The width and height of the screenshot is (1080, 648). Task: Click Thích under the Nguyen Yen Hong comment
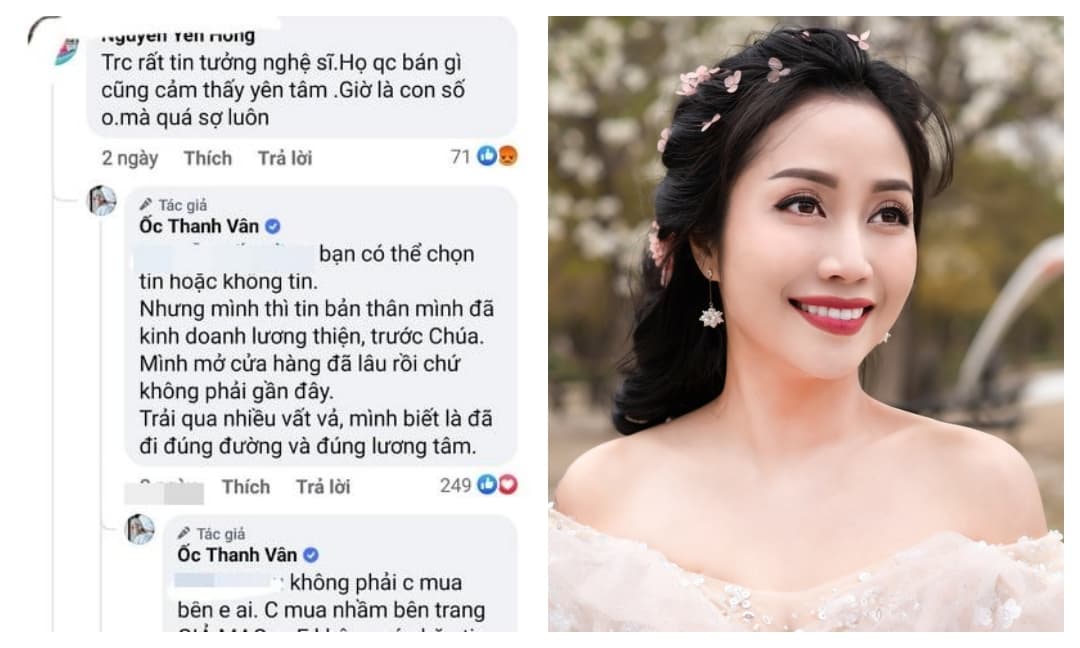[x=207, y=158]
